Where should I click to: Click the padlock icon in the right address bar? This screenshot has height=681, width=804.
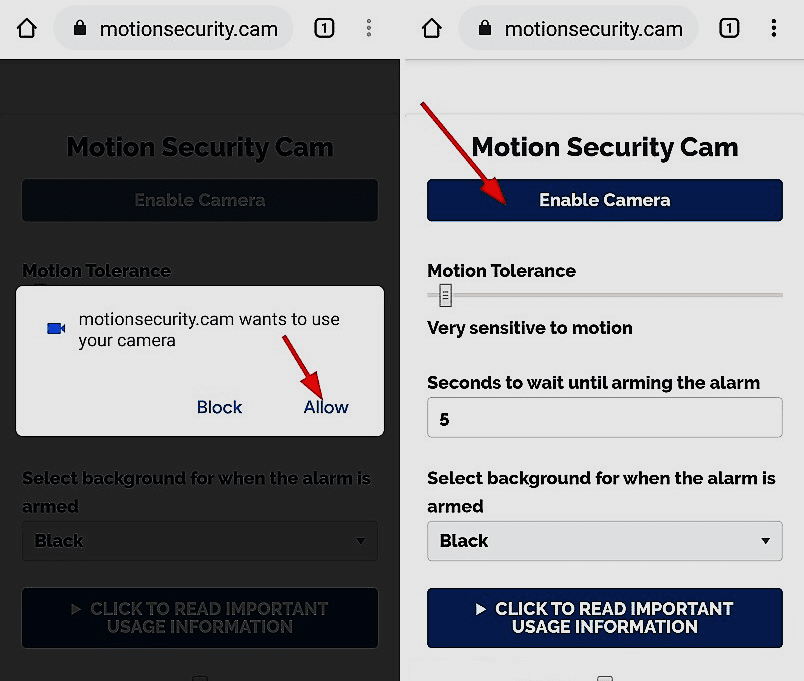click(x=486, y=29)
